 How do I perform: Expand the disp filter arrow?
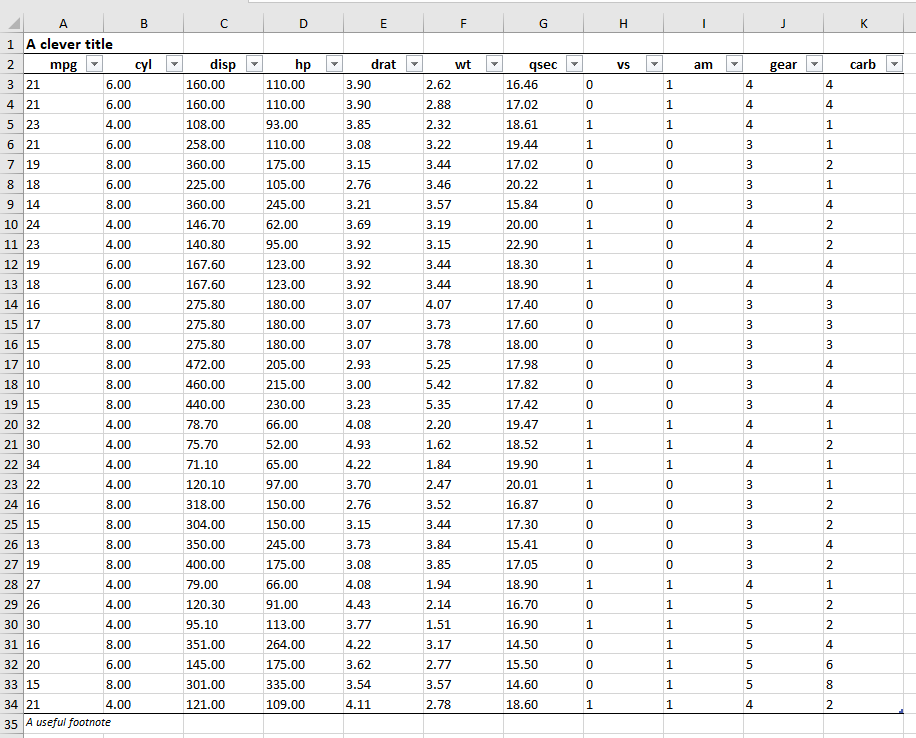coord(254,64)
